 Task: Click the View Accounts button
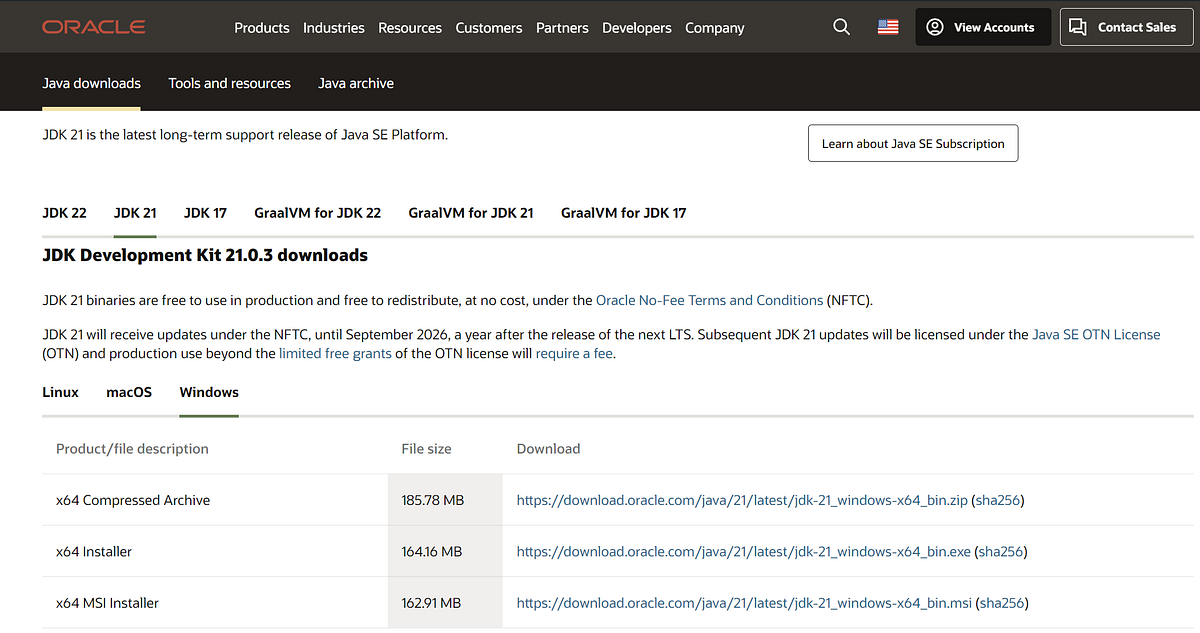[x=983, y=27]
